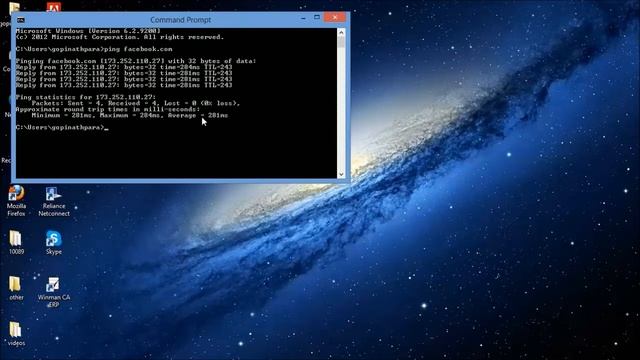Click the Command Prompt title bar text
Screen dimensions: 640x360
180,20
